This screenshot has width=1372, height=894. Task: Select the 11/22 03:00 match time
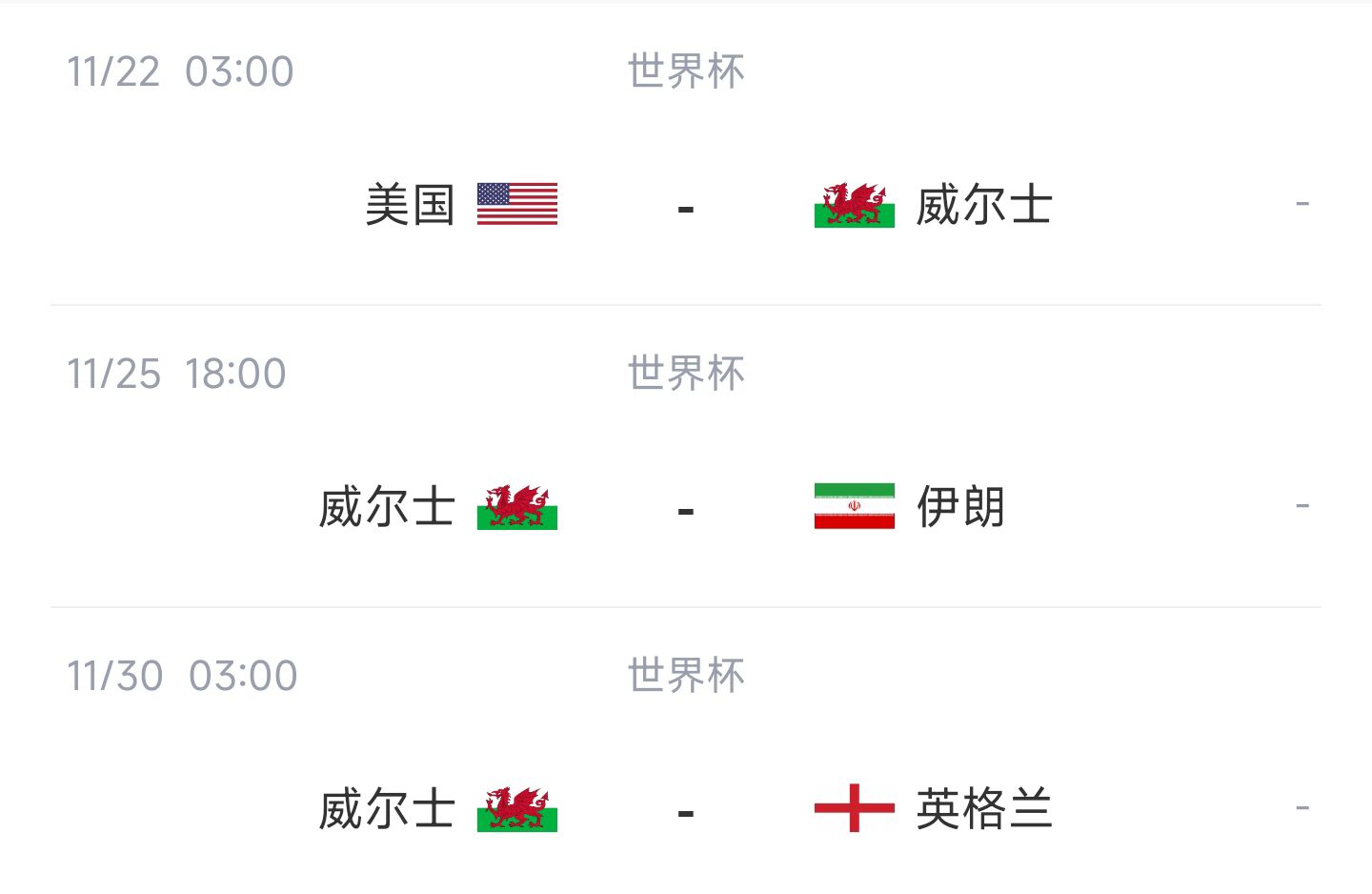[x=181, y=71]
